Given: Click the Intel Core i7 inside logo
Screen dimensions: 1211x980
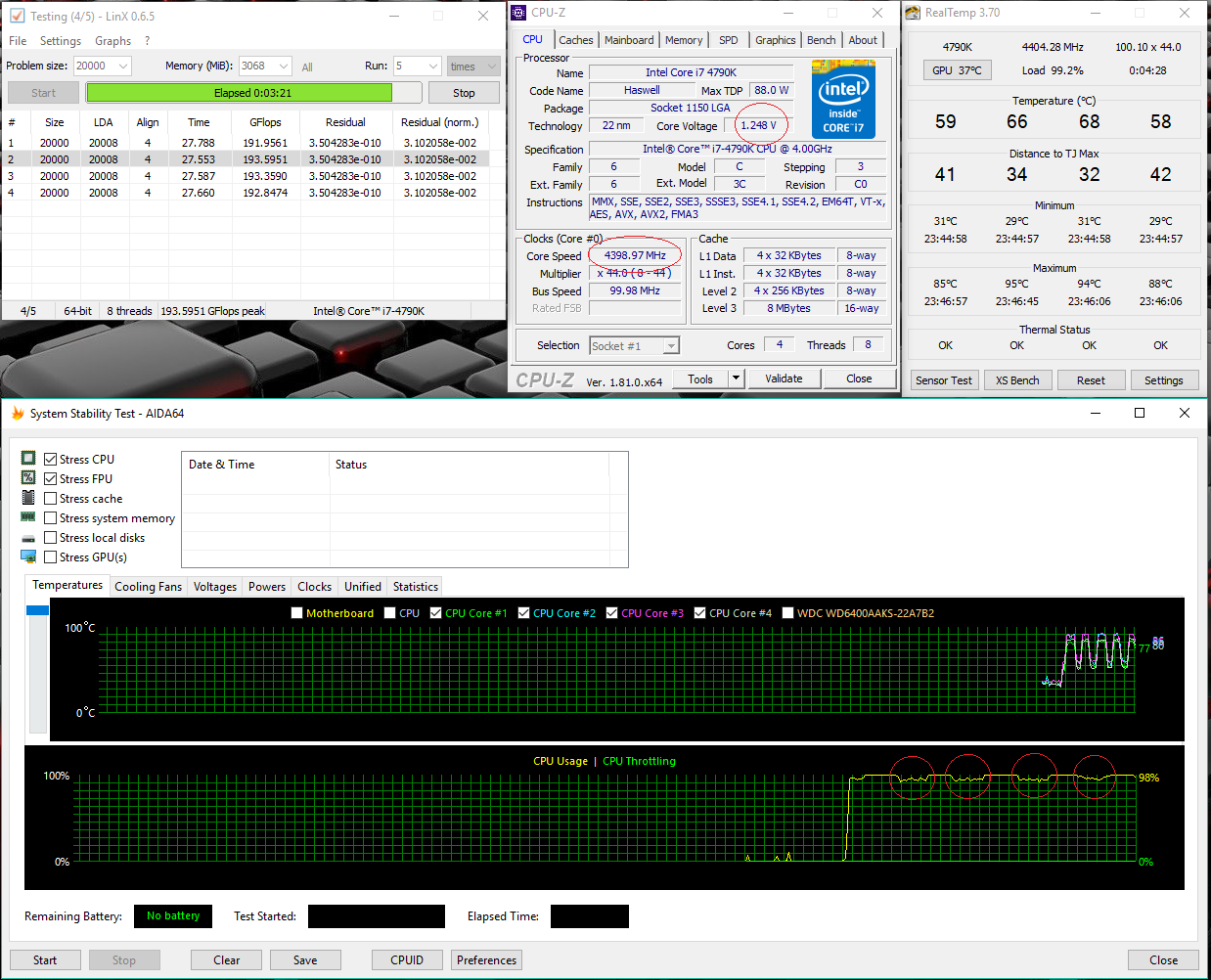Looking at the screenshot, I should click(843, 99).
